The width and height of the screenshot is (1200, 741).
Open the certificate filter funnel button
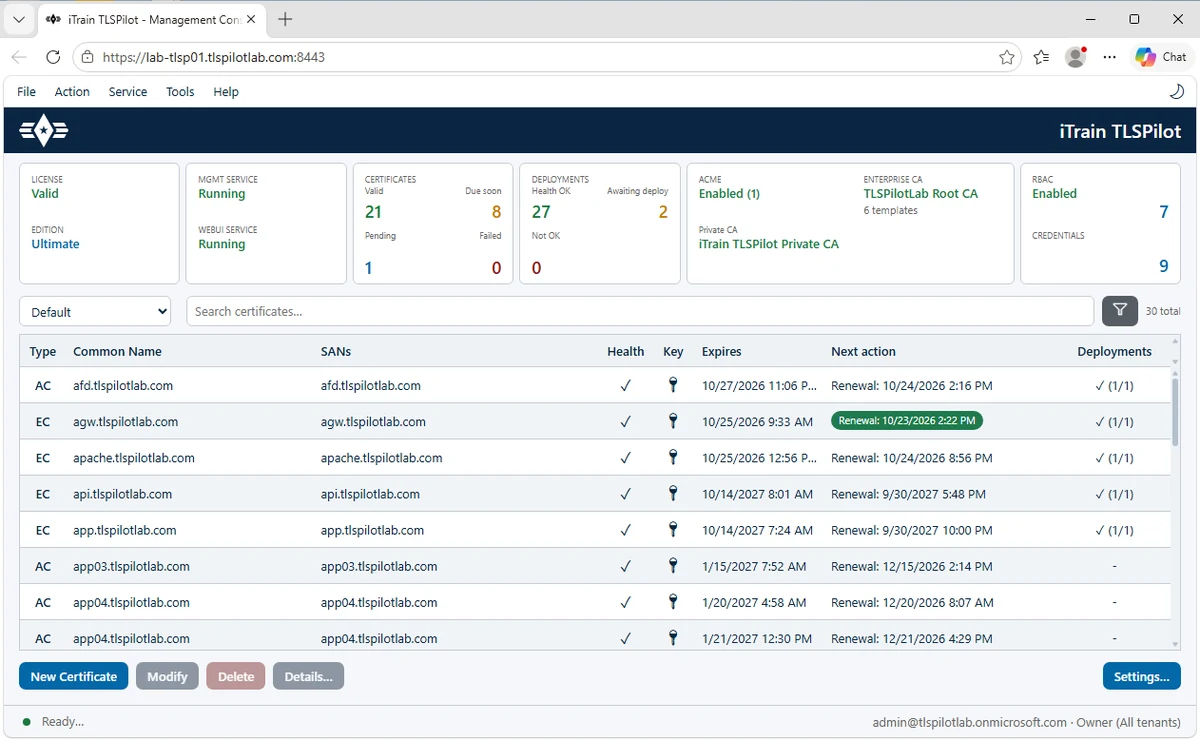pyautogui.click(x=1120, y=311)
